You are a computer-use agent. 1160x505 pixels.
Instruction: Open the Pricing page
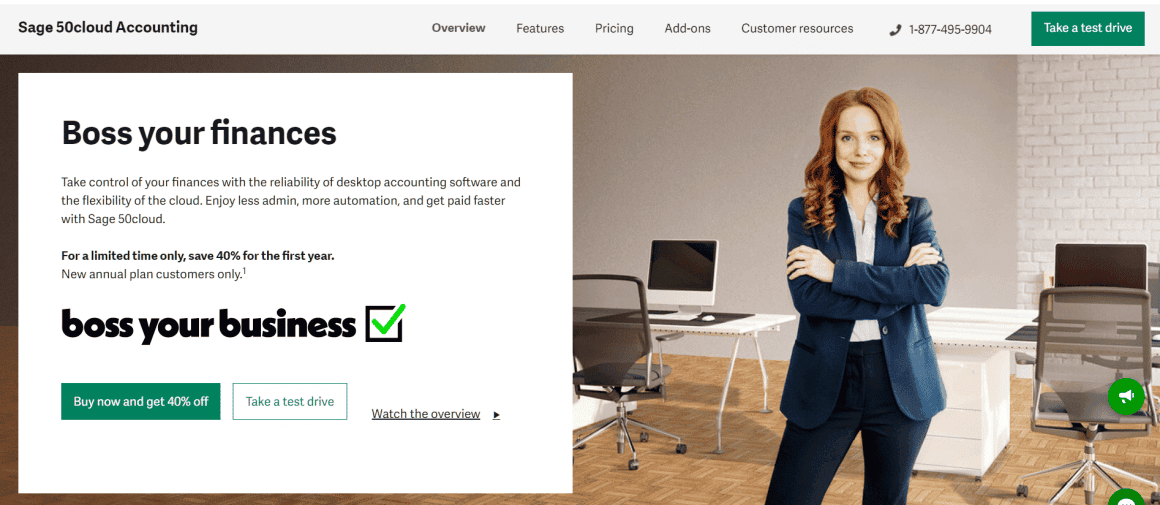tap(614, 29)
